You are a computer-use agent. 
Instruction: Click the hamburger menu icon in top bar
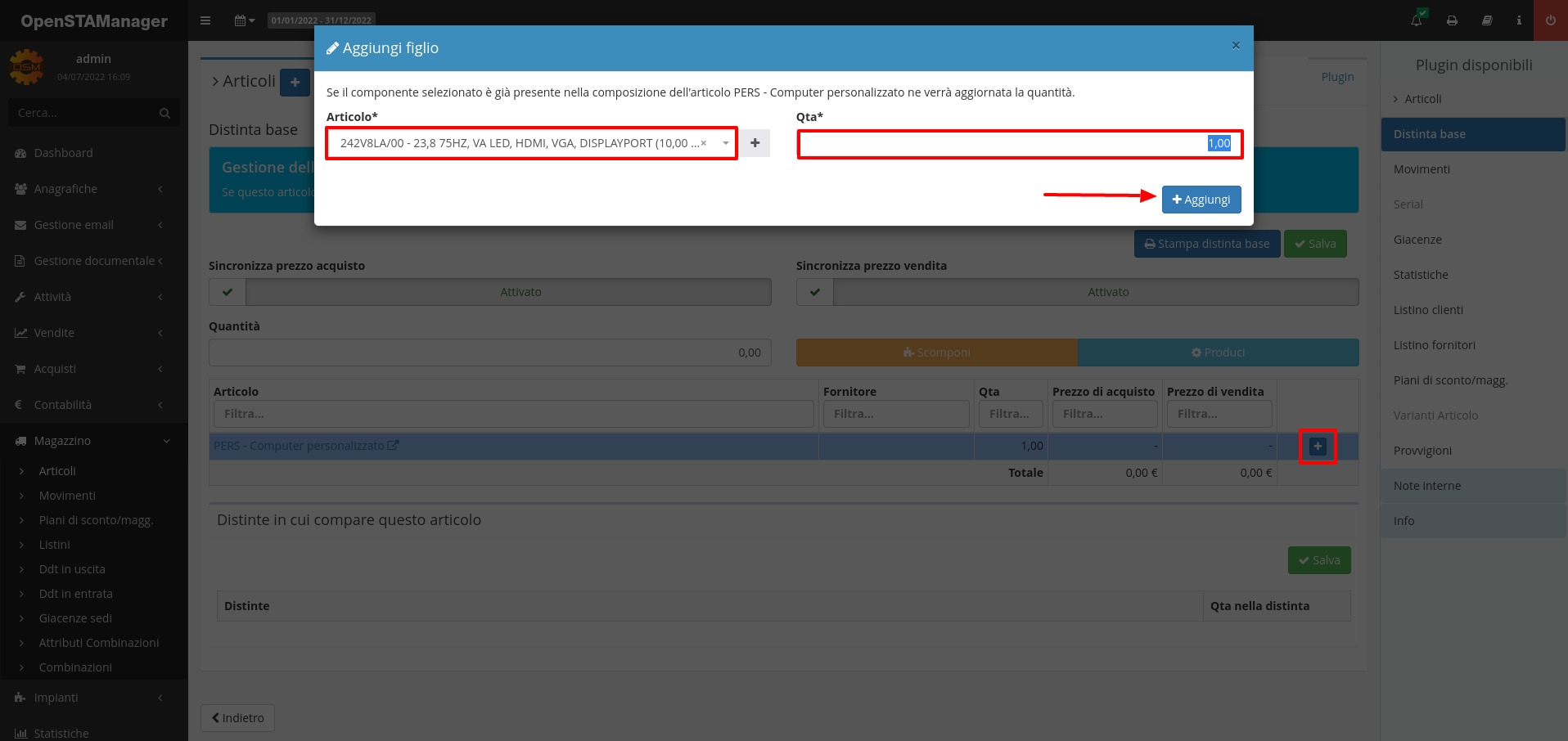(205, 20)
